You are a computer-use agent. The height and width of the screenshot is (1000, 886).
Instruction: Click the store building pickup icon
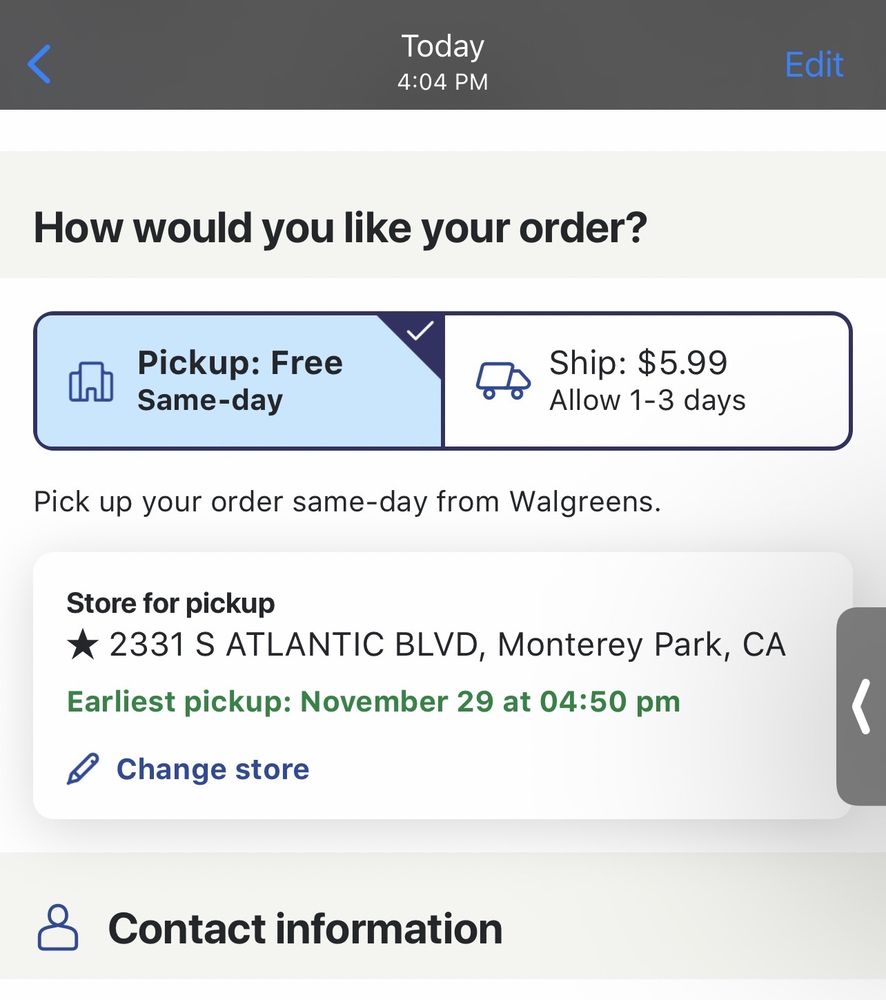click(x=91, y=382)
